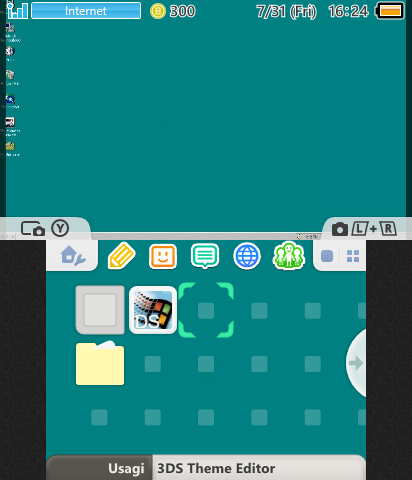Click the 16:24 clock time
Viewport: 412px width, 480px height.
point(348,11)
